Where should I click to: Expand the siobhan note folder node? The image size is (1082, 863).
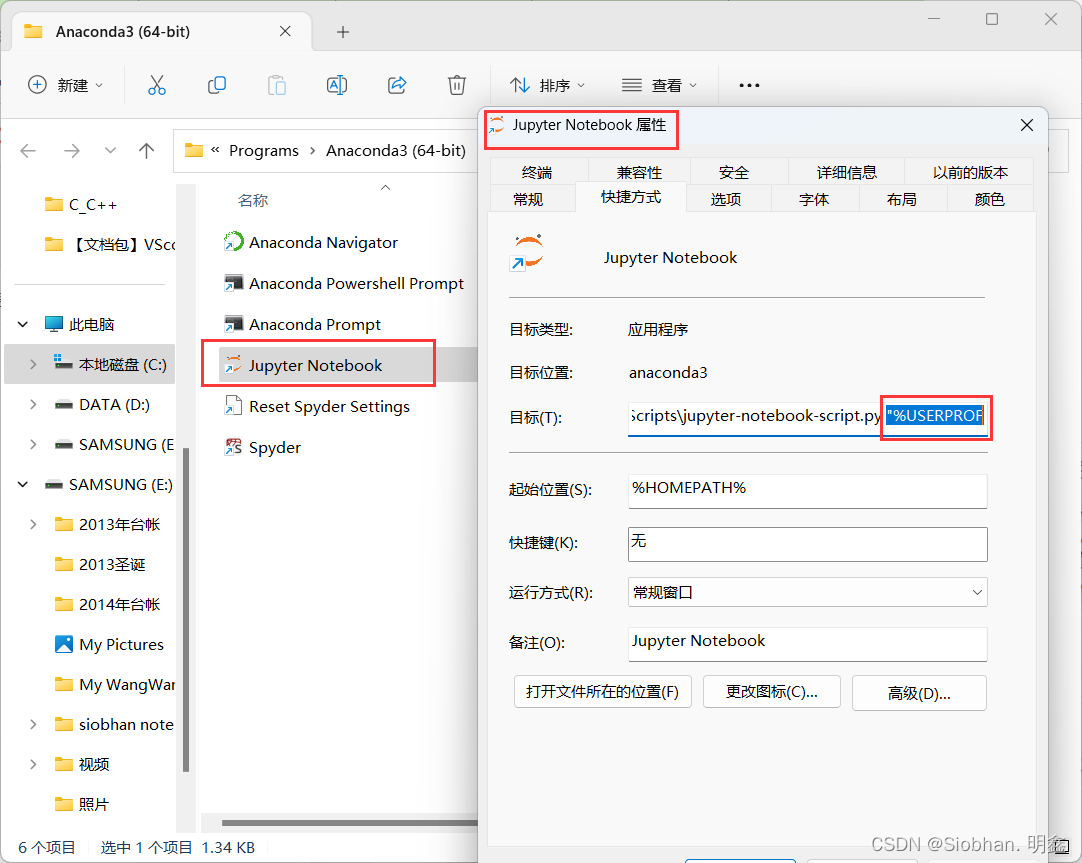32,724
